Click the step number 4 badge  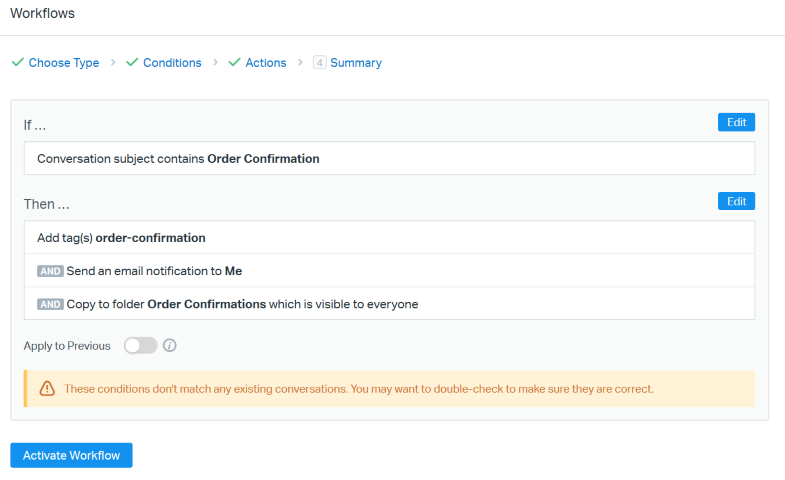tap(320, 62)
